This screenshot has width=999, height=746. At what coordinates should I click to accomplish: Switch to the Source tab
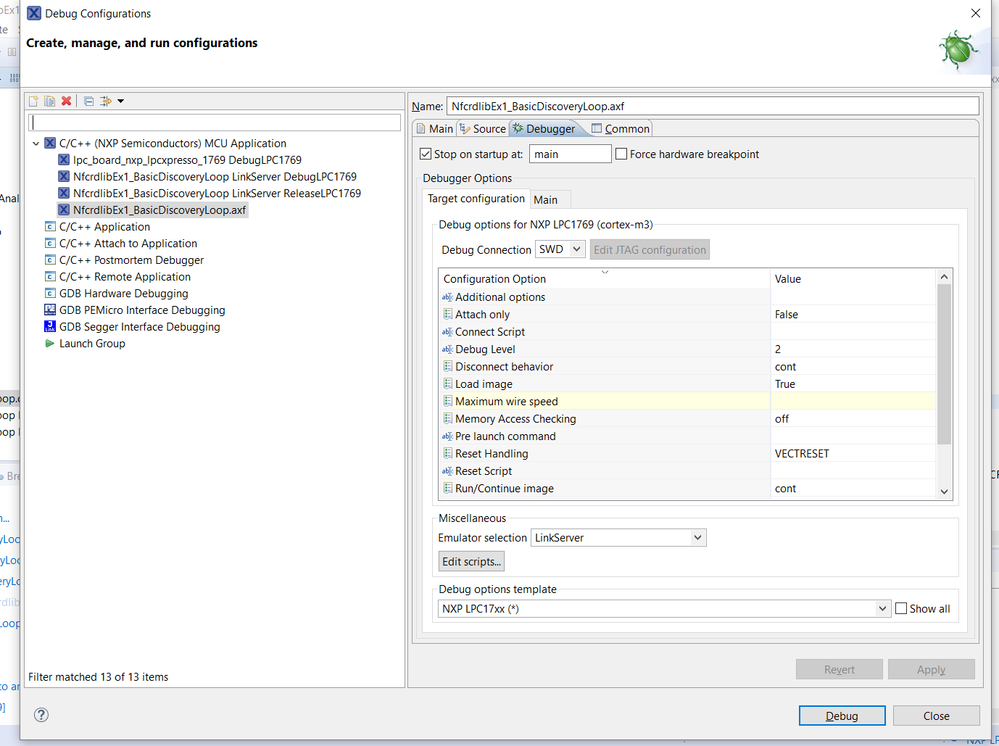pos(482,128)
